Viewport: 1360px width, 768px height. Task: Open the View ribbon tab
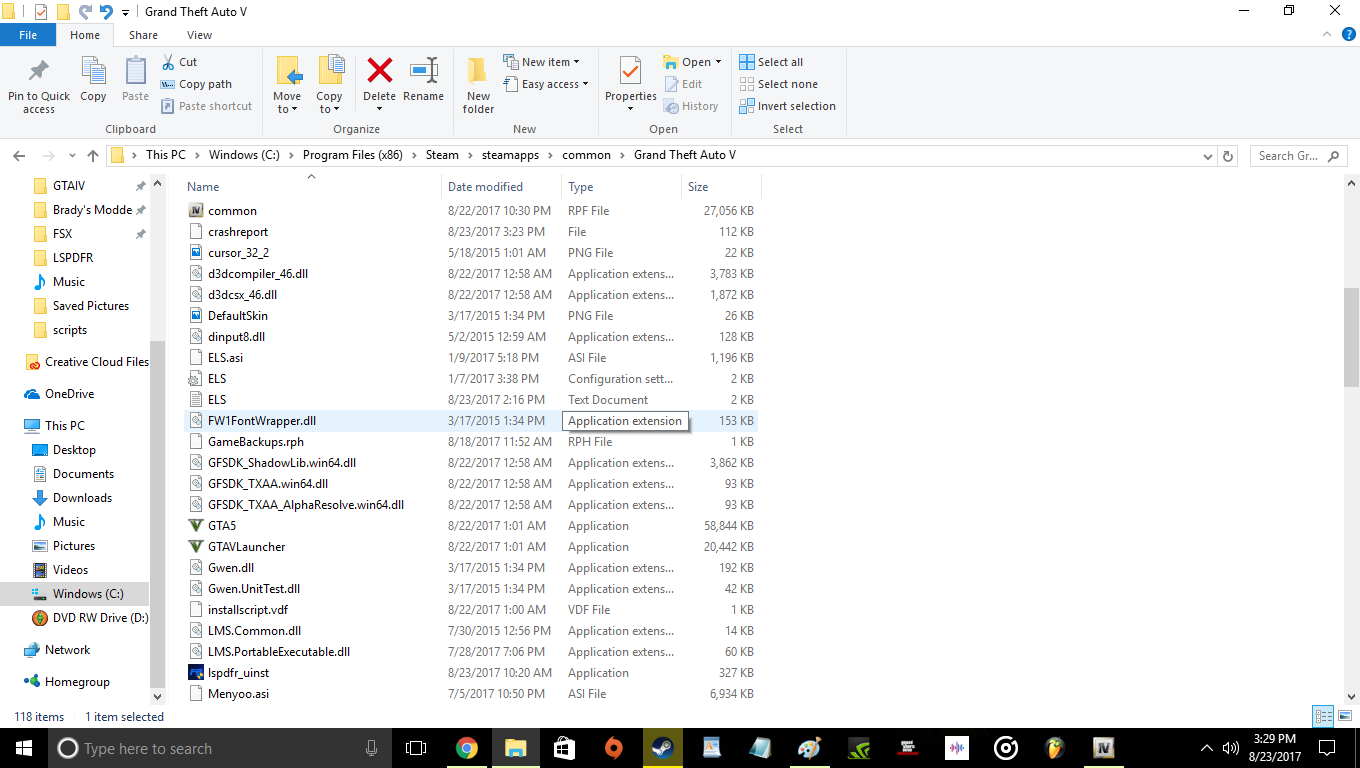[x=199, y=35]
